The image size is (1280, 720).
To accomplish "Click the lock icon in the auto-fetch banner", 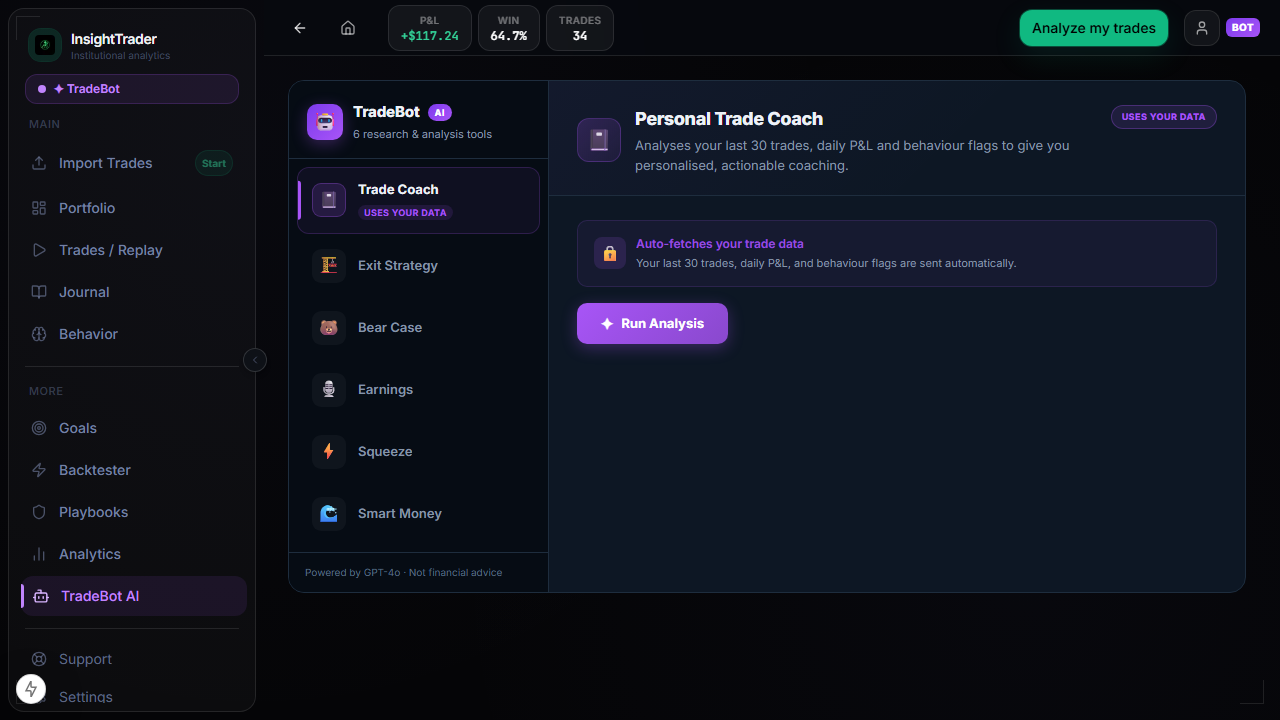I will point(609,253).
